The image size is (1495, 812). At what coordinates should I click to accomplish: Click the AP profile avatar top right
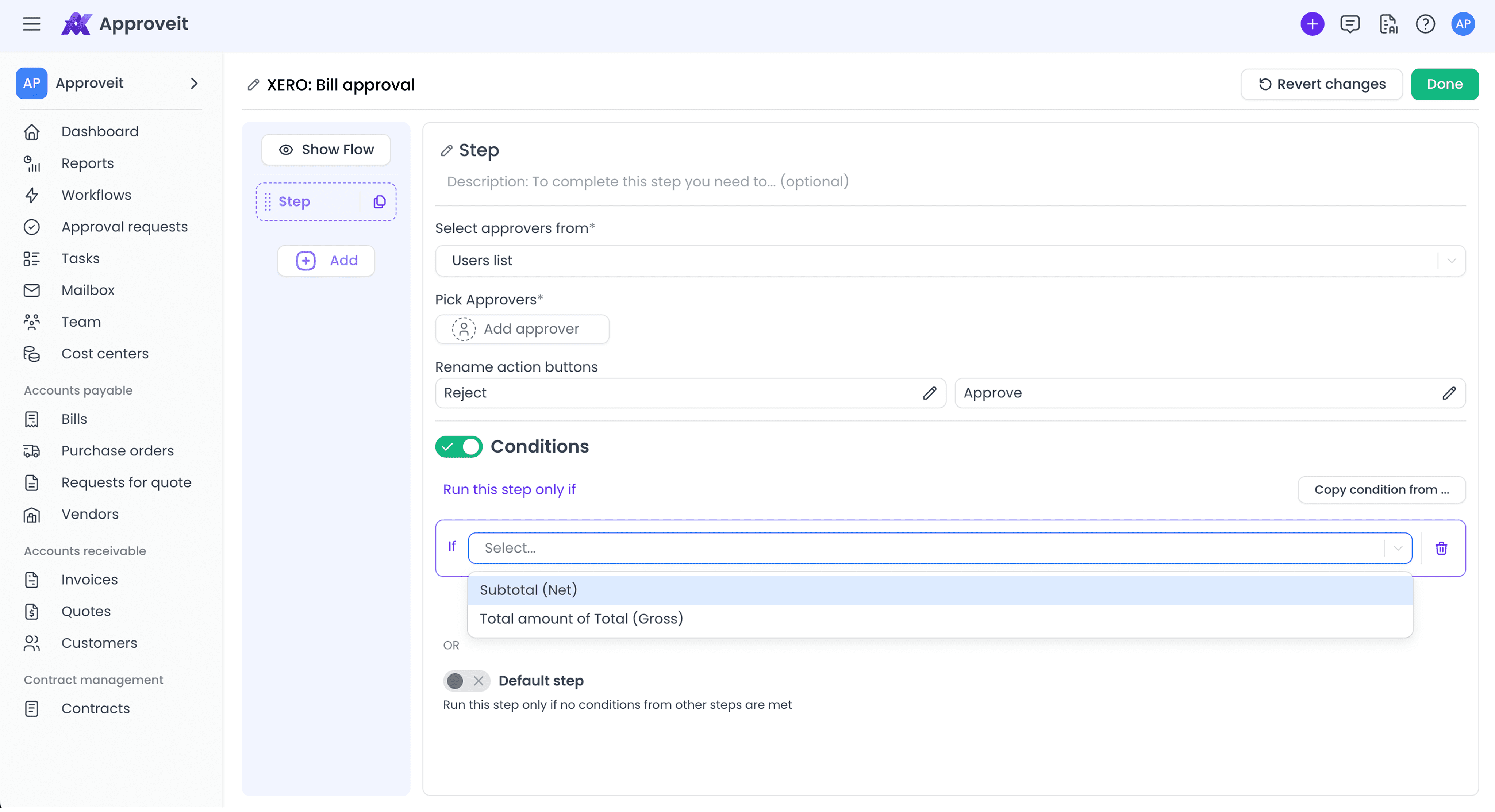[1463, 24]
